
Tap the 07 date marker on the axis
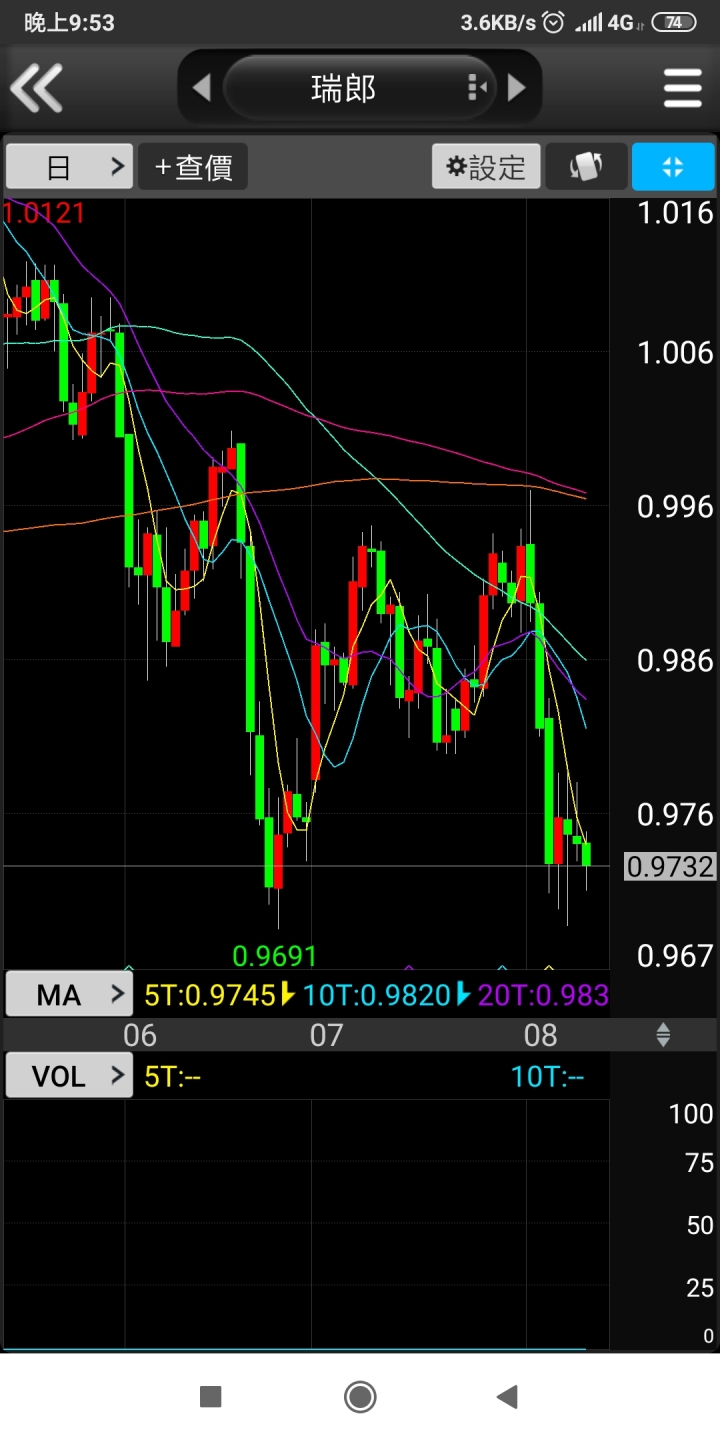(326, 1035)
